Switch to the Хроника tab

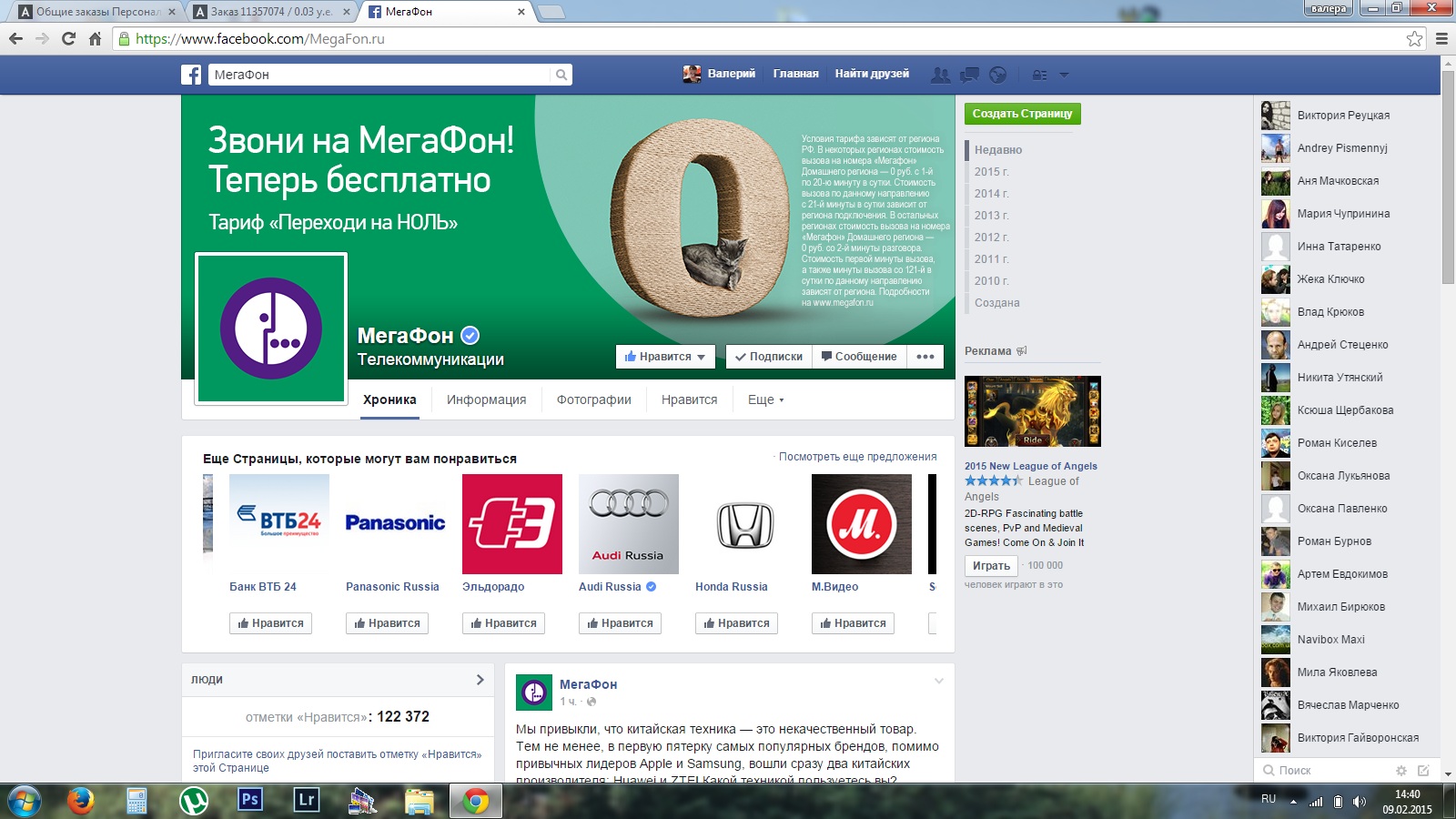pos(389,399)
